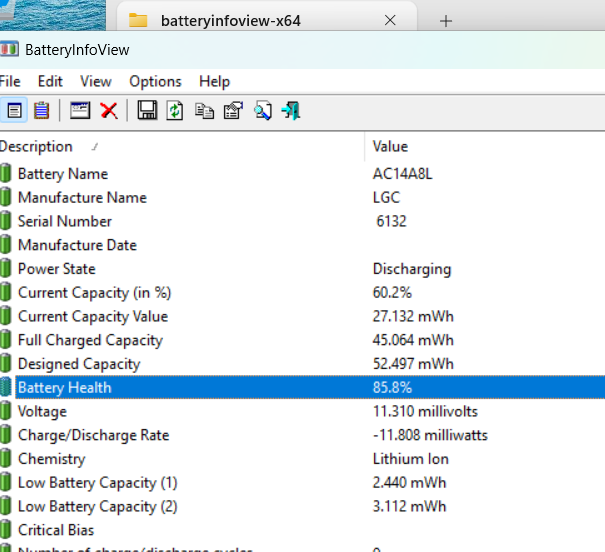Viewport: 605px width, 552px height.
Task: Click battery icon beside Manufacture Name row
Action: click(6, 197)
